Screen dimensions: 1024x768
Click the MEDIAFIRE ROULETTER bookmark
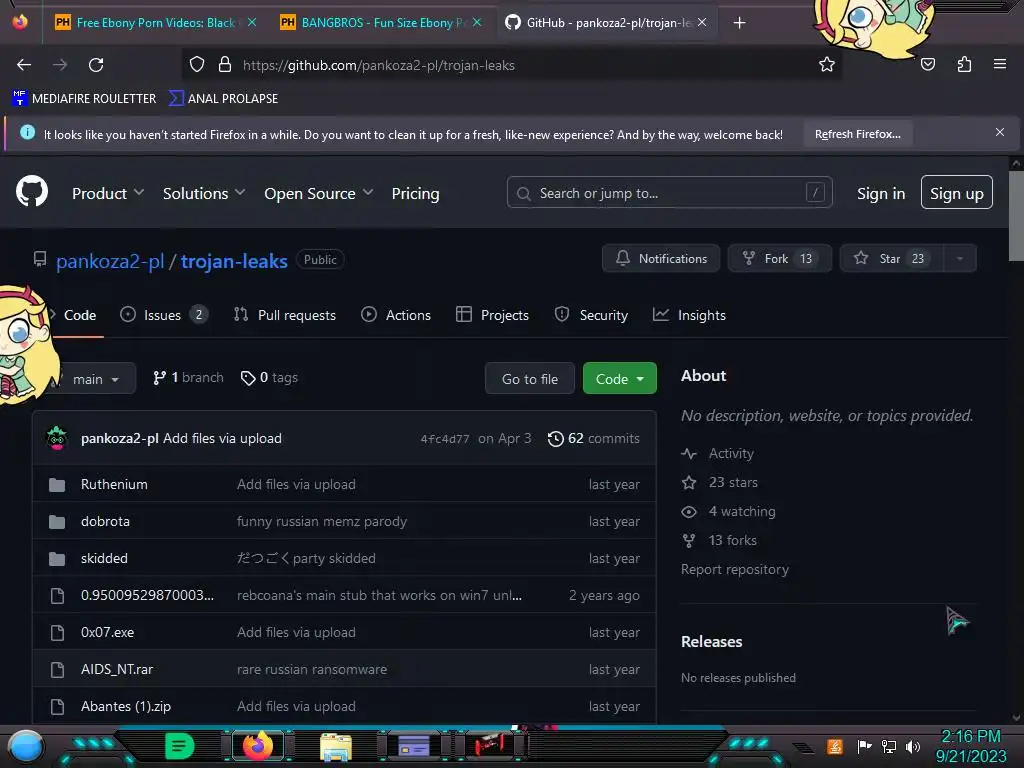point(84,99)
